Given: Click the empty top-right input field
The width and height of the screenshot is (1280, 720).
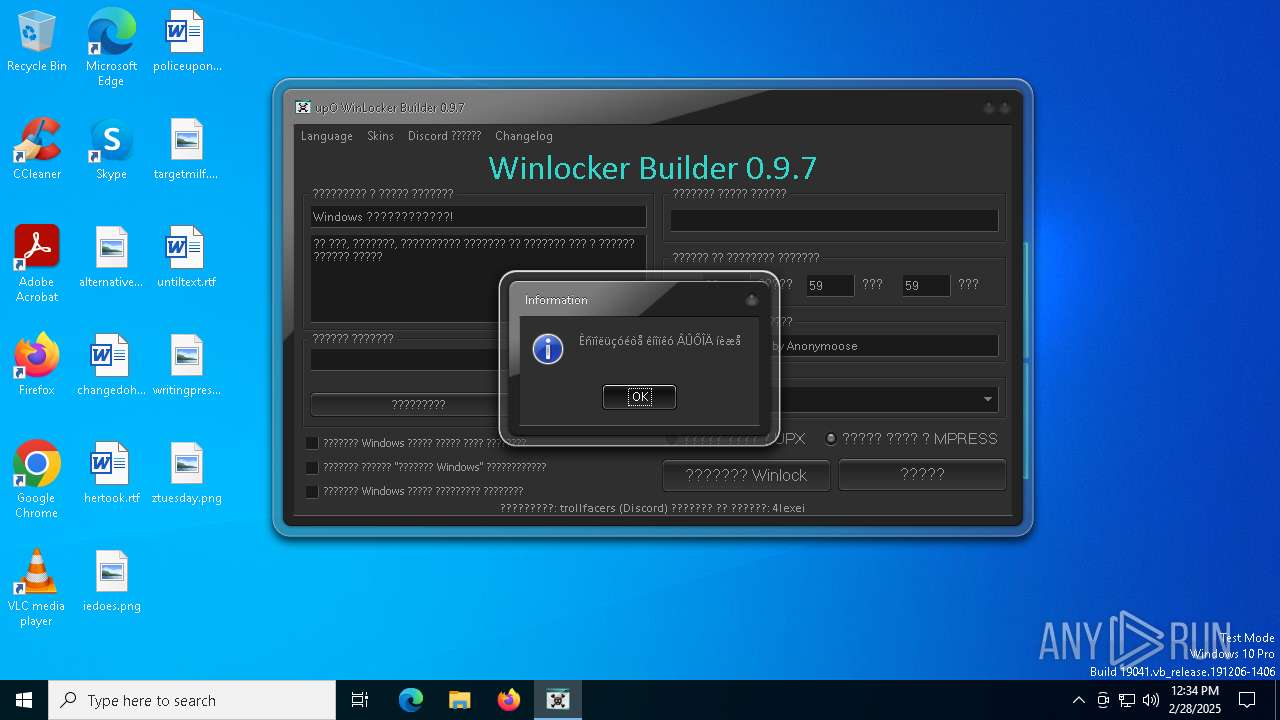Looking at the screenshot, I should (834, 220).
